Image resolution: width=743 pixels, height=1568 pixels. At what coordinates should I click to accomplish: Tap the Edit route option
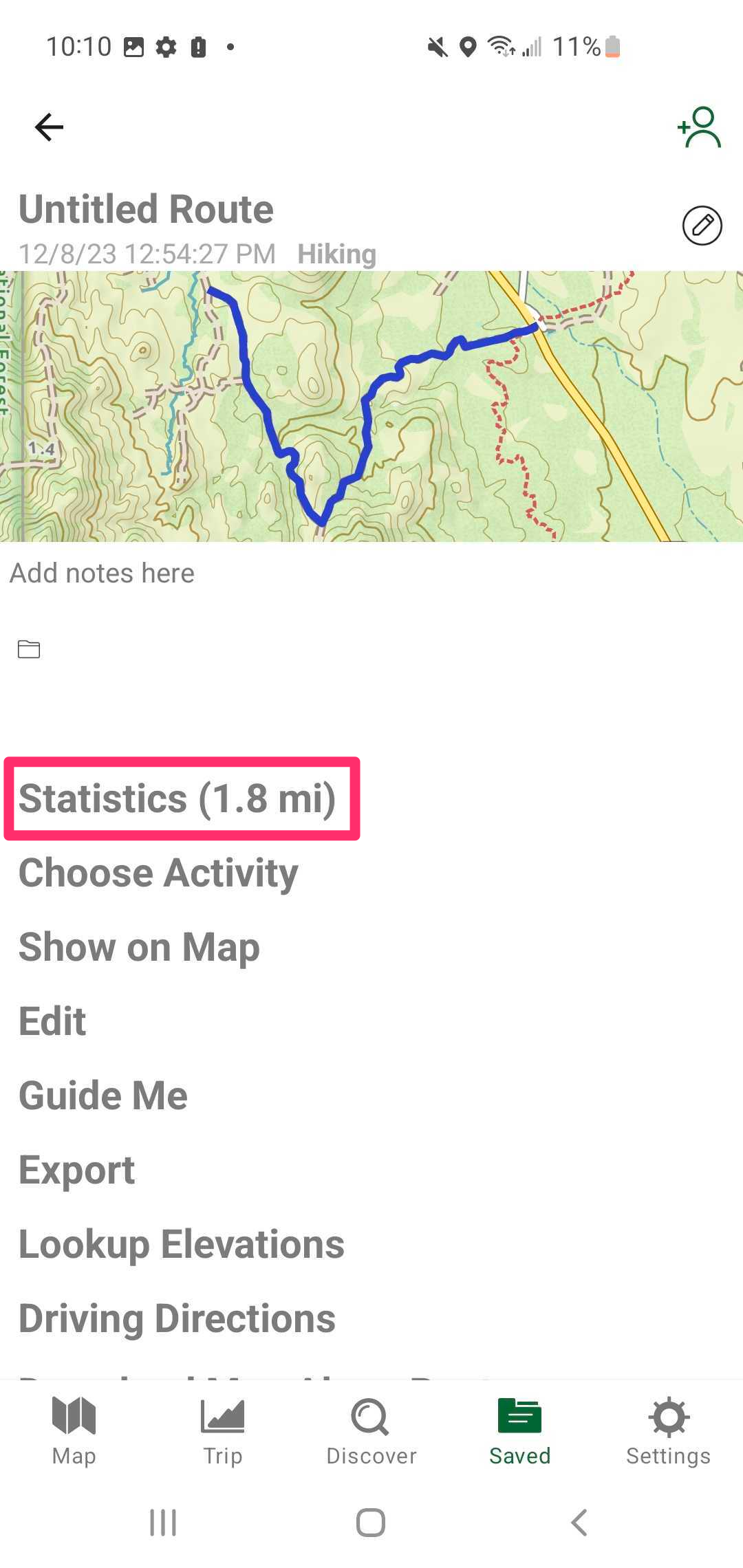coord(52,1021)
